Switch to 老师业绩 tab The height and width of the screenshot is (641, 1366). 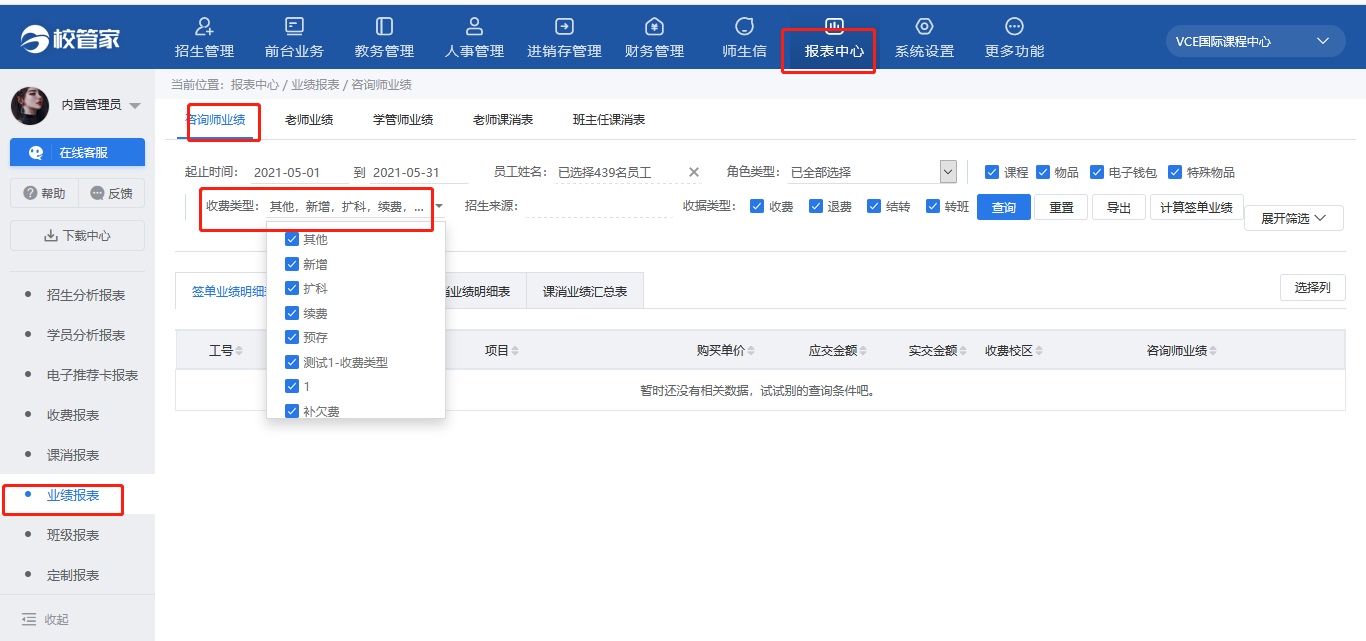[309, 120]
